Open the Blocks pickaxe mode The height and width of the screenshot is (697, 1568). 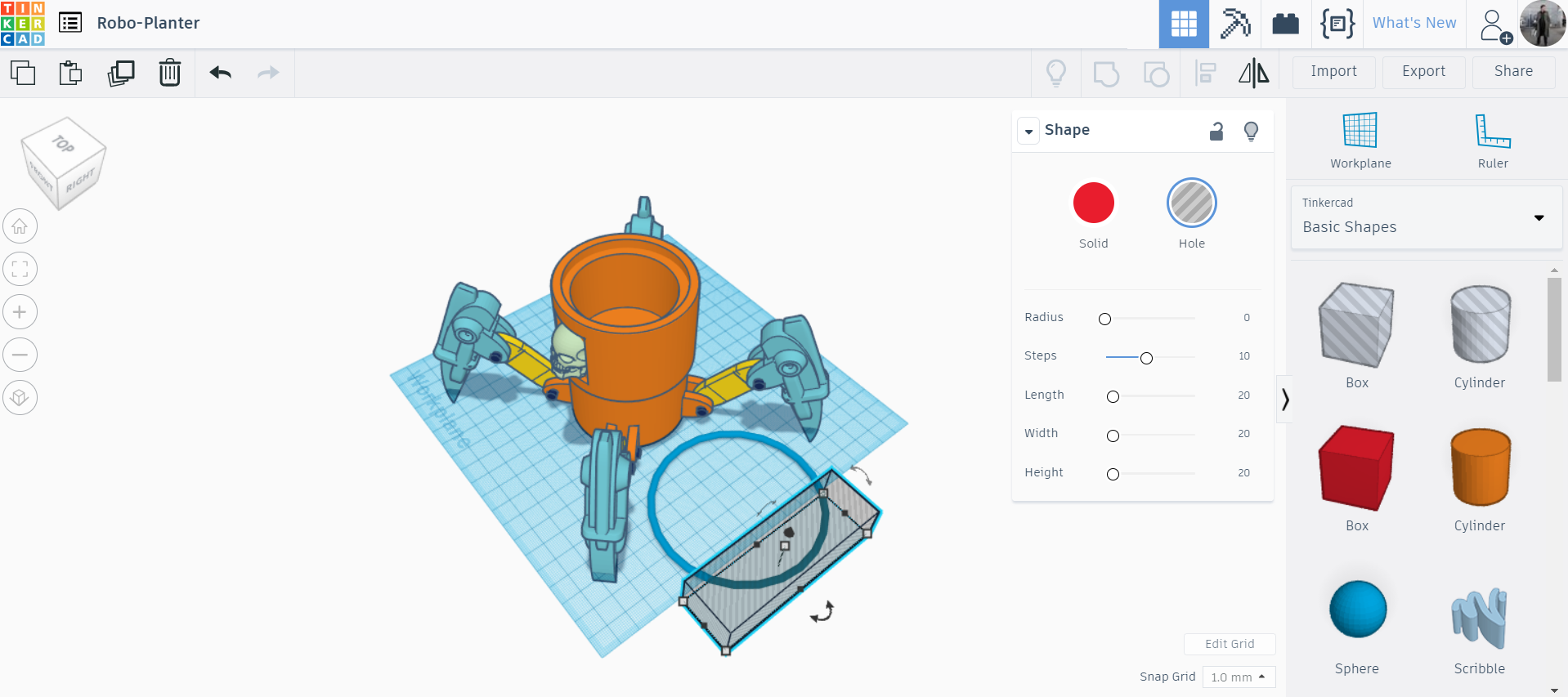click(x=1235, y=24)
